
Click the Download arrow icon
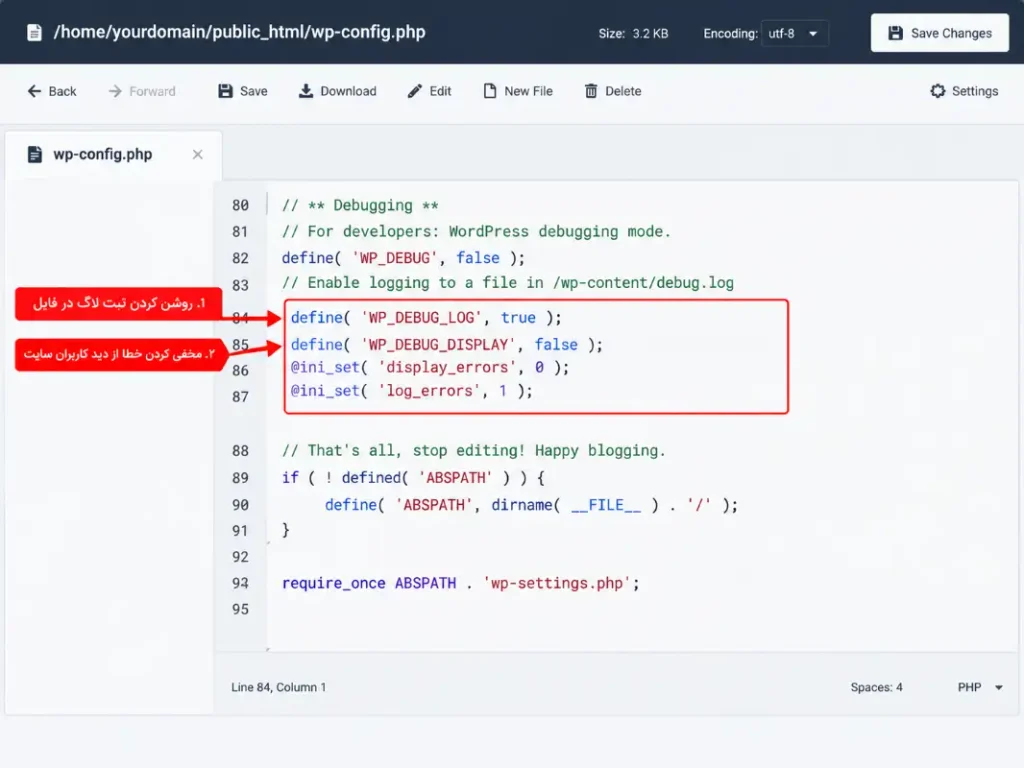coord(306,91)
